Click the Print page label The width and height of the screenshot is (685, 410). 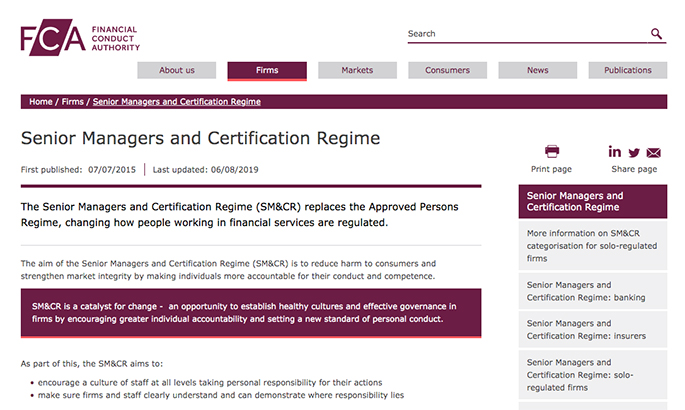tap(551, 169)
